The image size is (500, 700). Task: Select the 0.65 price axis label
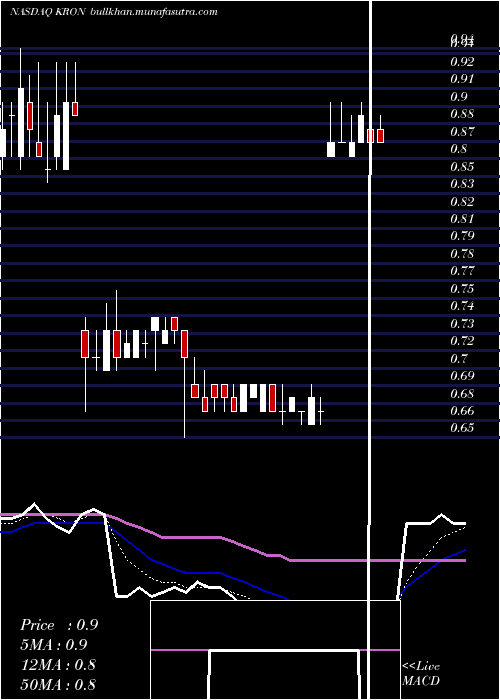click(462, 428)
